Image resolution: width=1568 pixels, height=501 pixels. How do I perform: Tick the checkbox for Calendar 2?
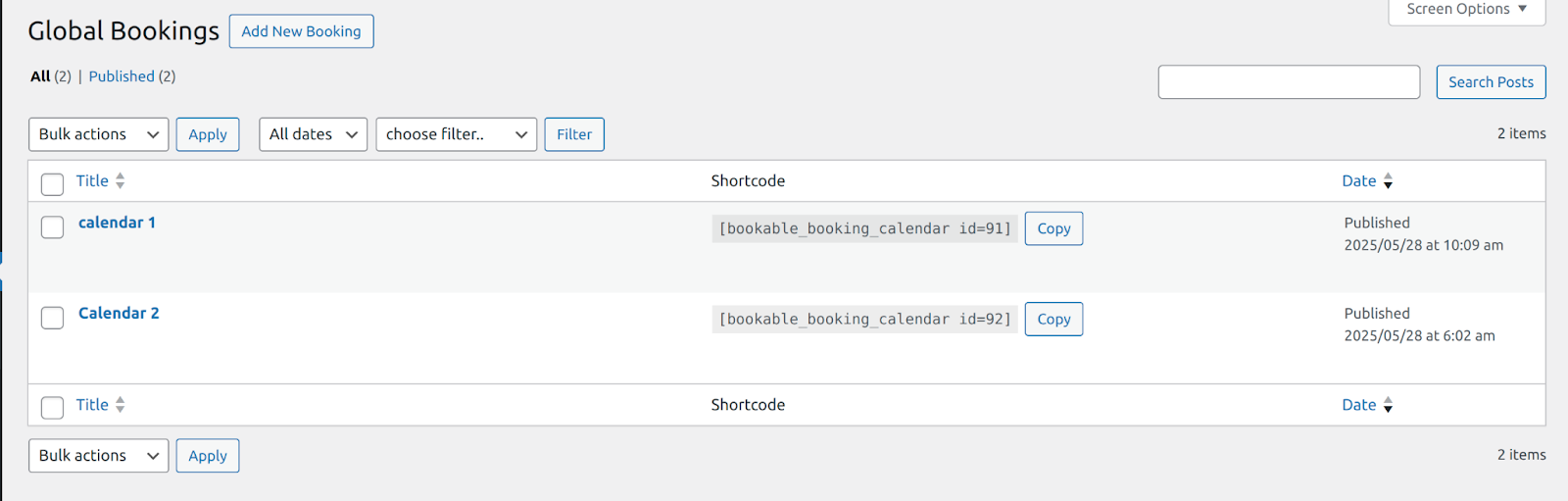pos(53,318)
